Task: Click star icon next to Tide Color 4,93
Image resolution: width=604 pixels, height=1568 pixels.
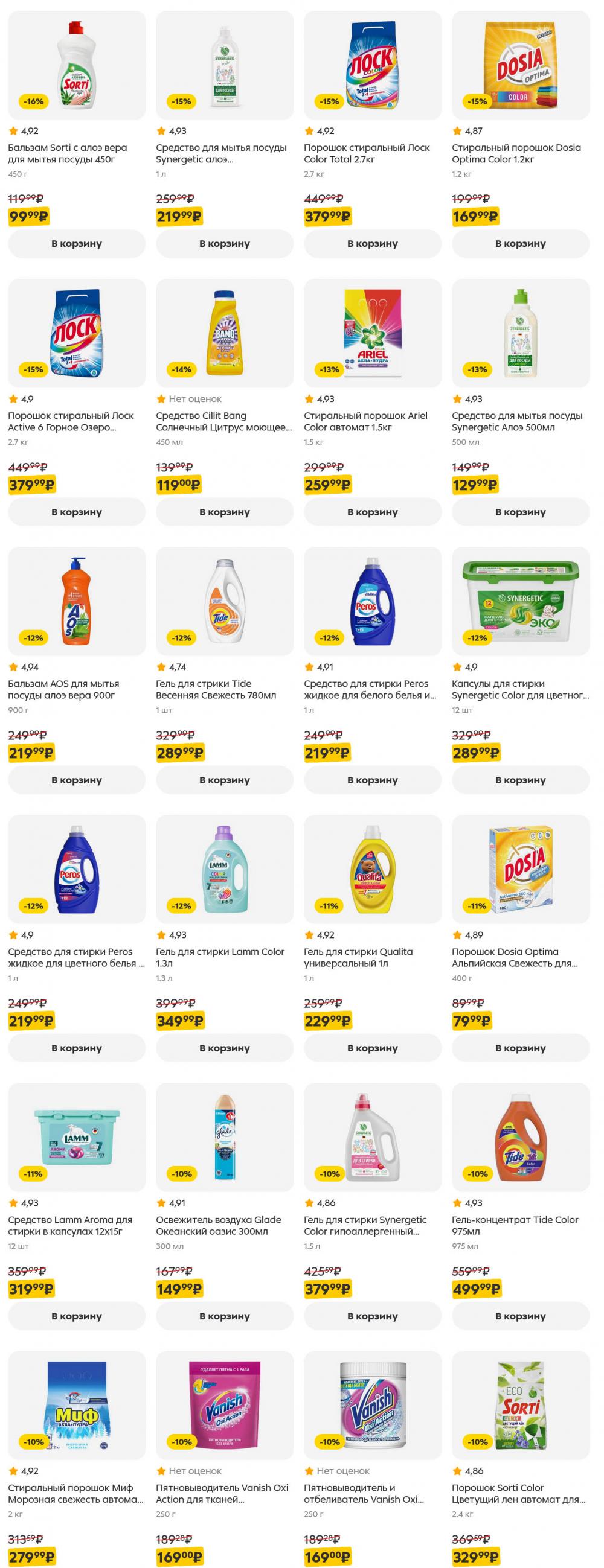Action: (x=457, y=1203)
